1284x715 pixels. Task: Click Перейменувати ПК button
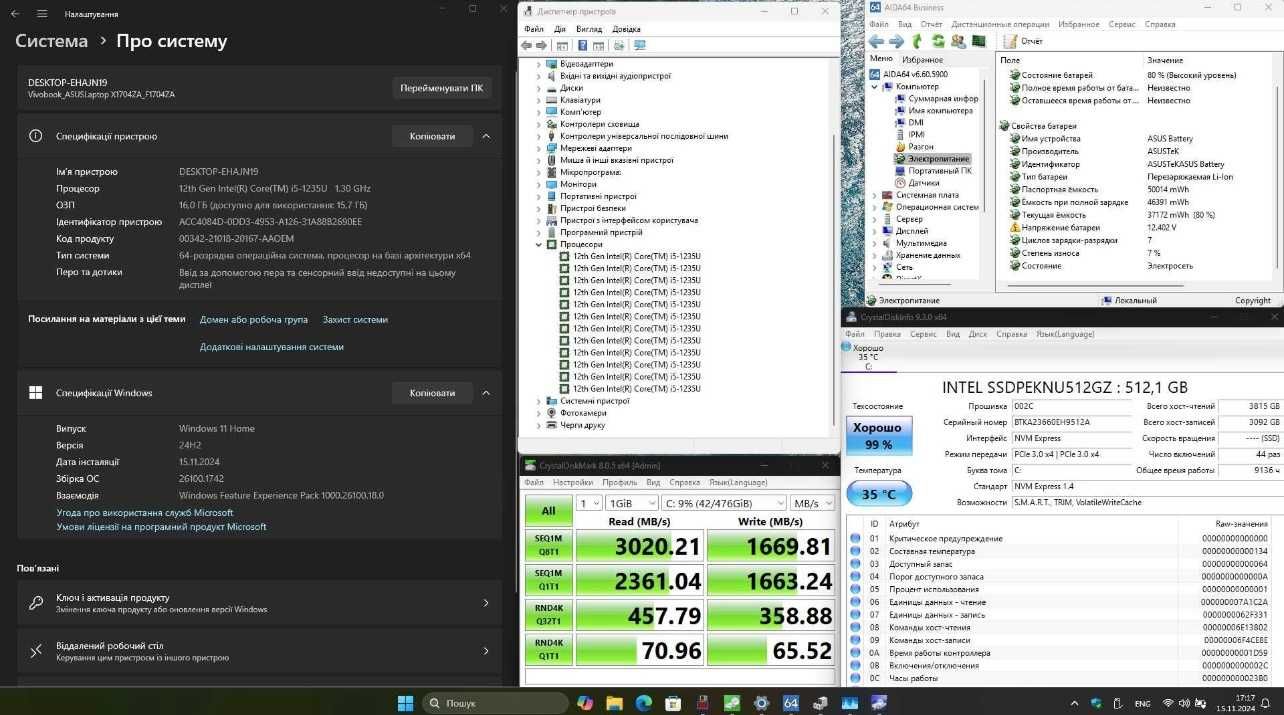441,88
